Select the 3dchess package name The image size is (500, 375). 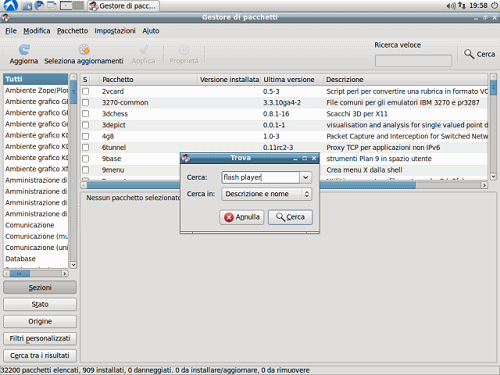coord(115,114)
